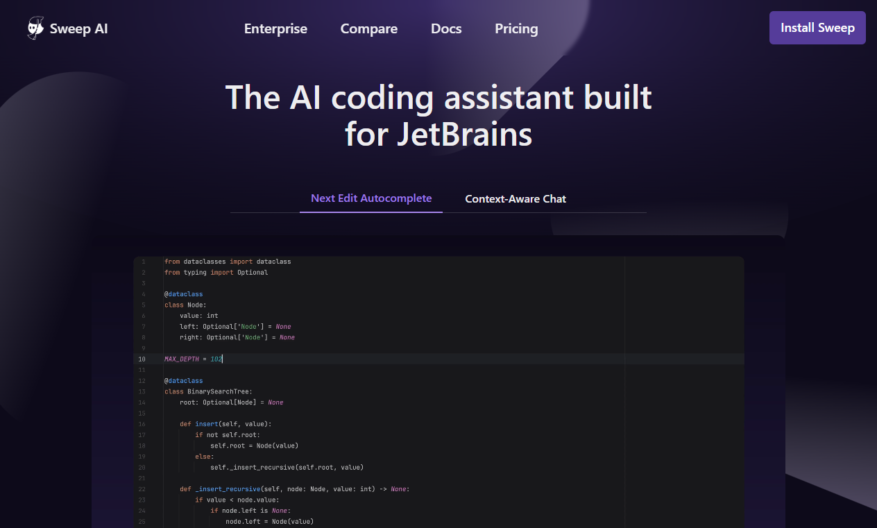The height and width of the screenshot is (528, 877).
Task: Click the 'if node.left is None:' line
Action: 250,511
